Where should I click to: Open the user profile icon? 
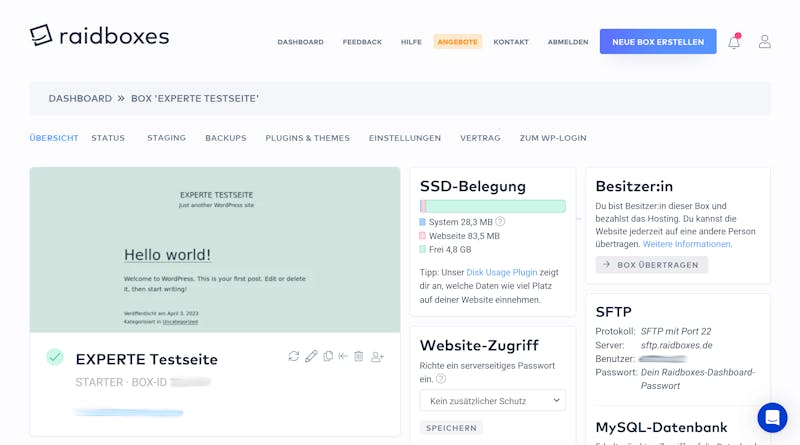764,41
